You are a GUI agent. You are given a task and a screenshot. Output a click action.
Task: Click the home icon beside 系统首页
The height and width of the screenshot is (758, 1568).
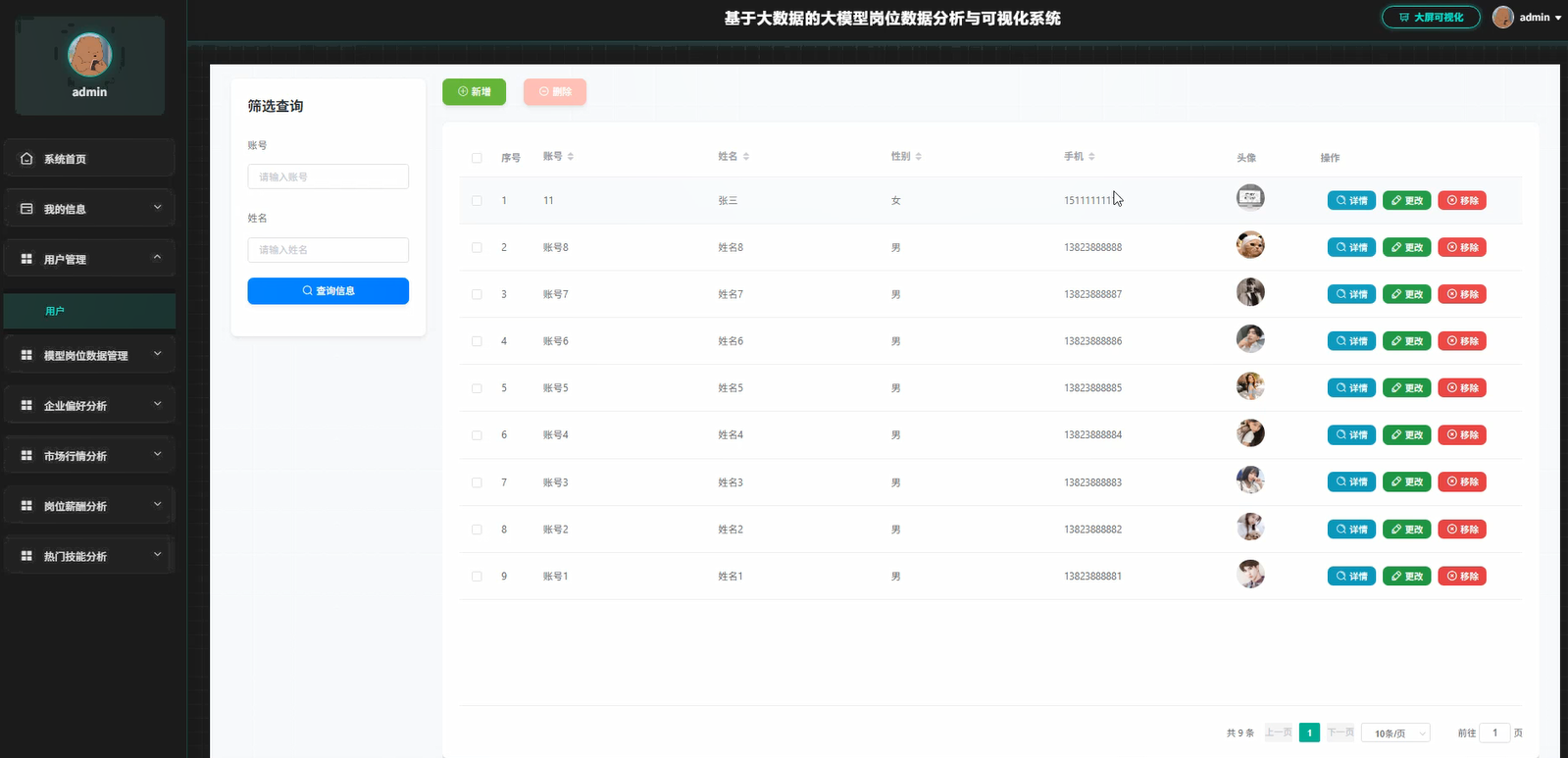coord(26,158)
